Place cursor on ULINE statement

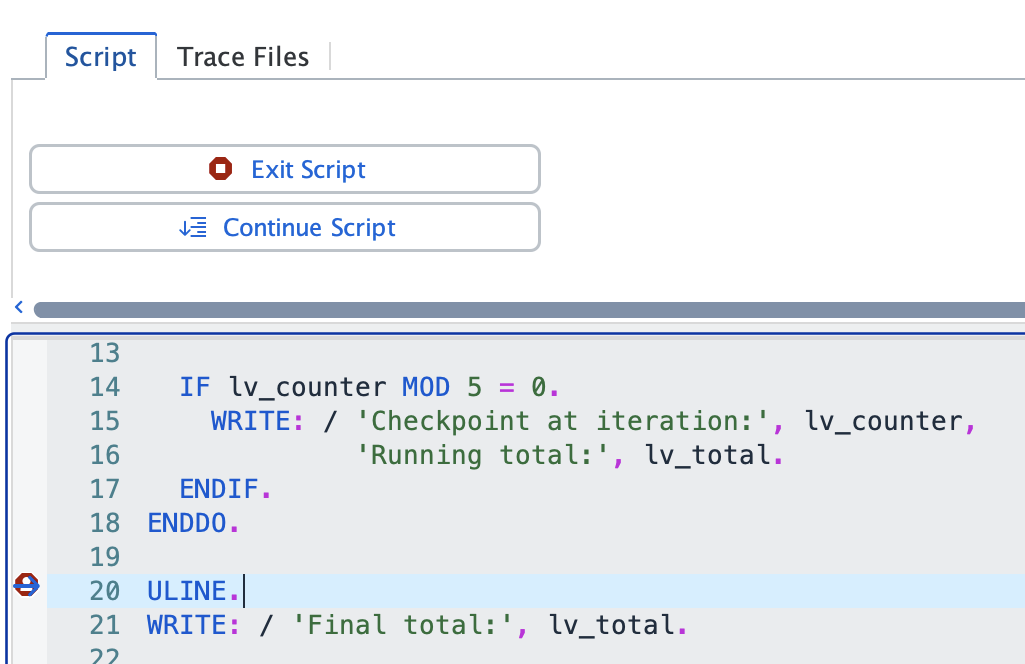coord(193,591)
